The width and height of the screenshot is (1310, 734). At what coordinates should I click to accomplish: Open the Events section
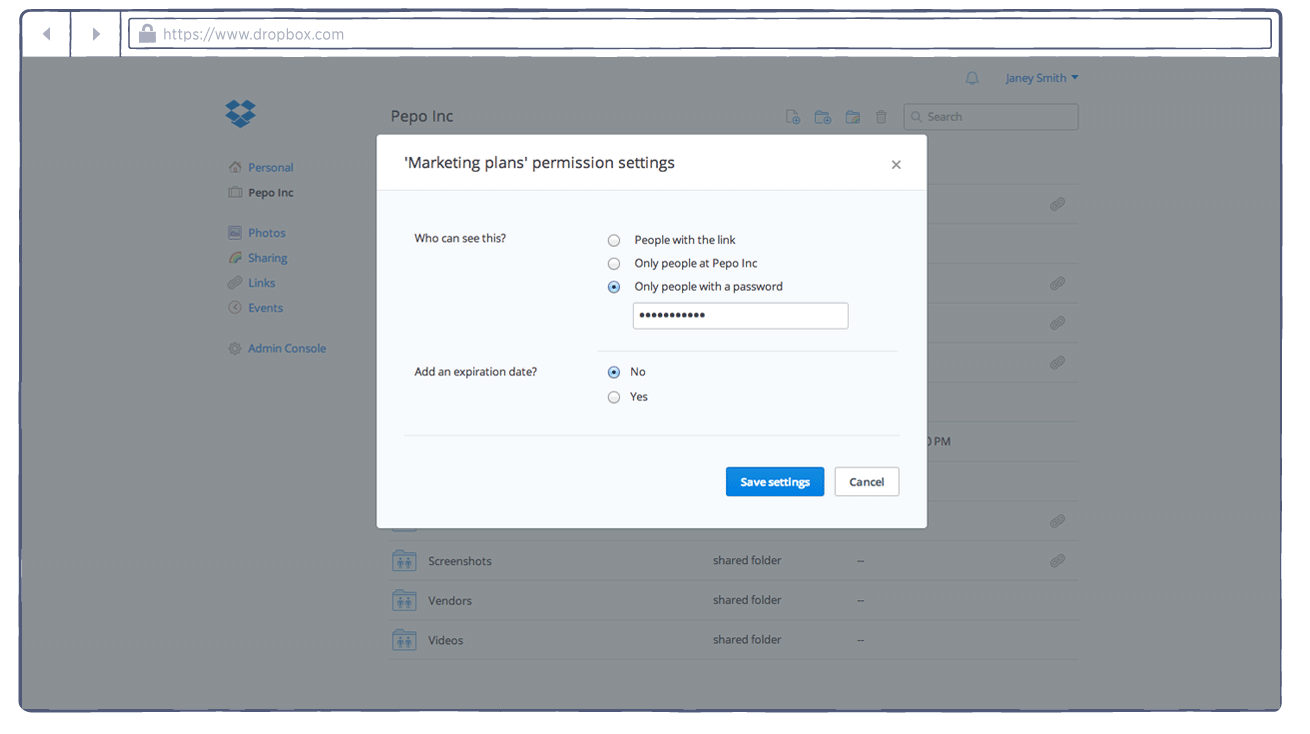tap(263, 307)
